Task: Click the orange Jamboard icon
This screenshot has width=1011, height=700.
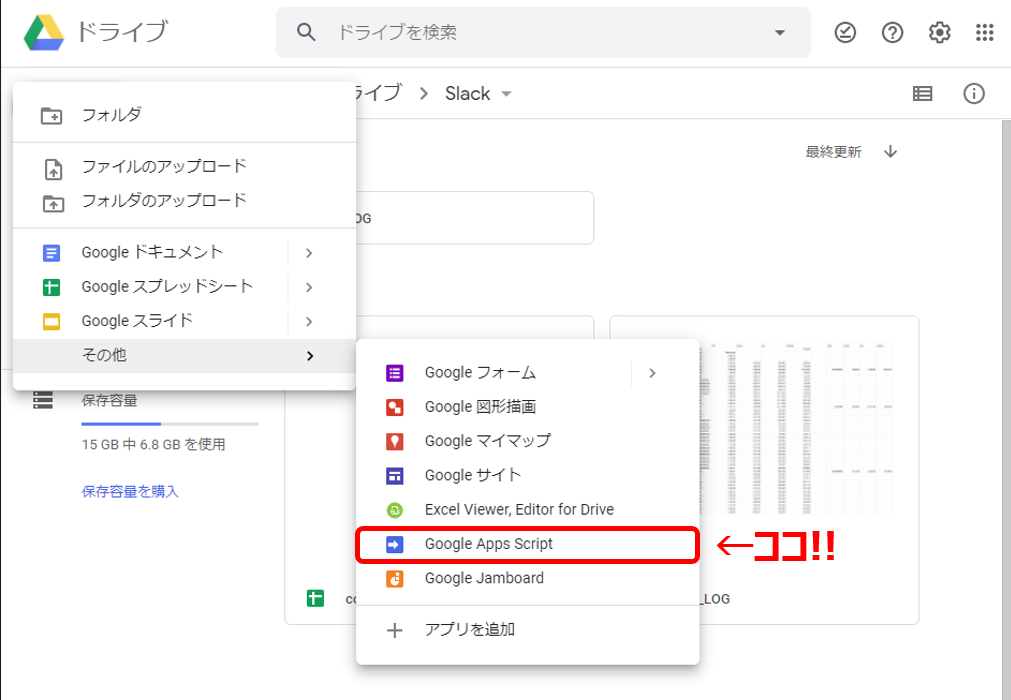Action: pyautogui.click(x=395, y=579)
